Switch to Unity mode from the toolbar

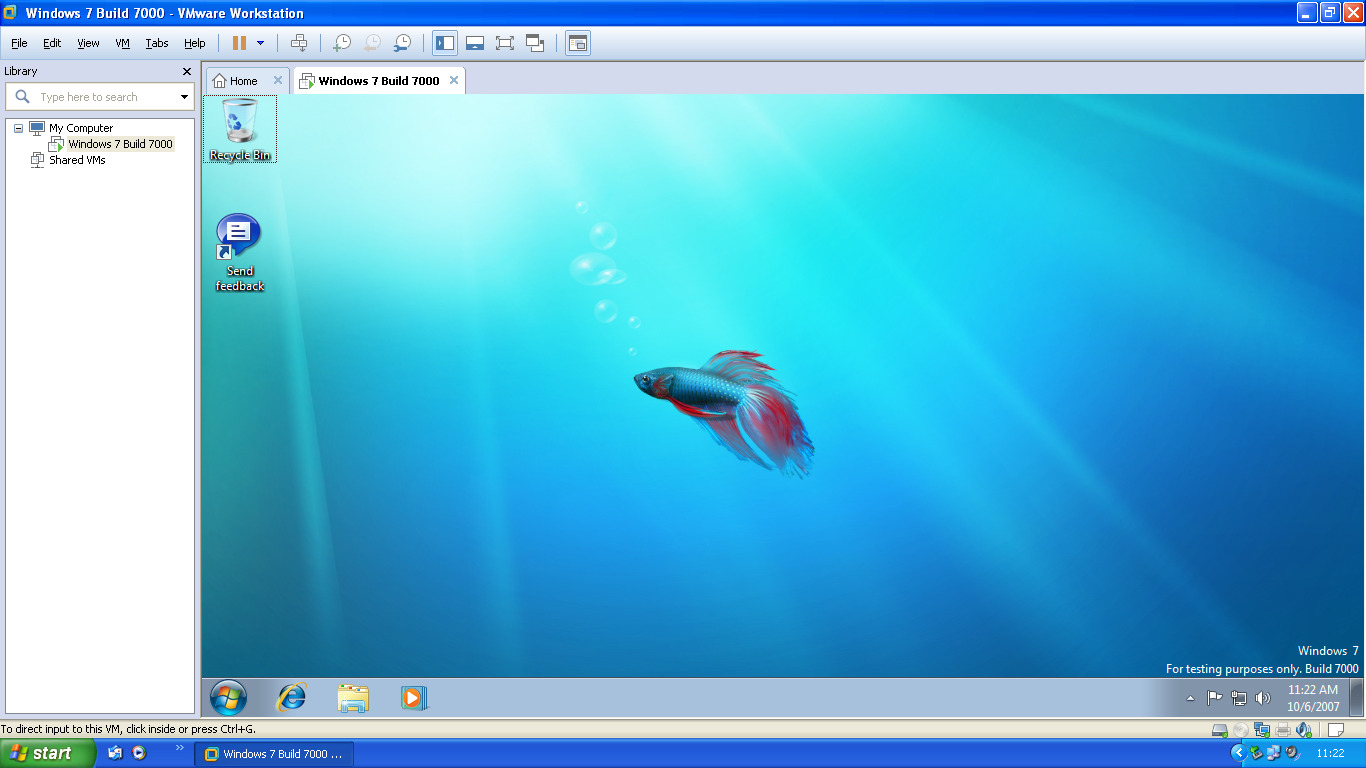[535, 43]
